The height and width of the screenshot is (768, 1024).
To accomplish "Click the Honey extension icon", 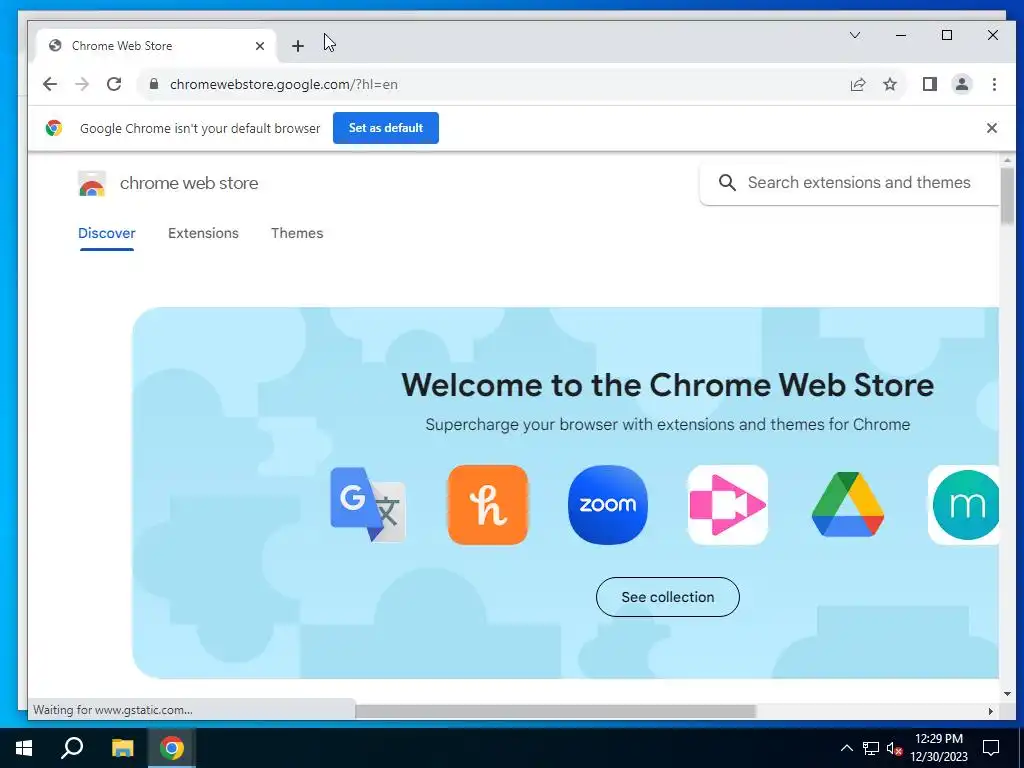I will coord(488,505).
